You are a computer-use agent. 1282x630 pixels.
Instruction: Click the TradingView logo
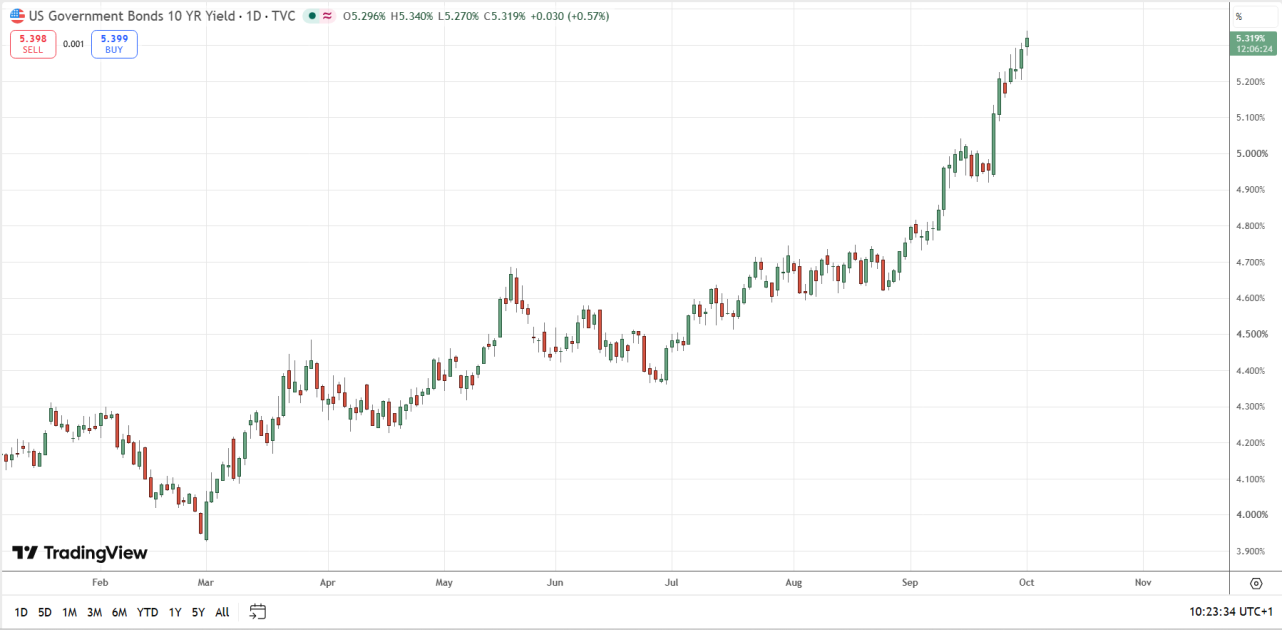(x=80, y=553)
